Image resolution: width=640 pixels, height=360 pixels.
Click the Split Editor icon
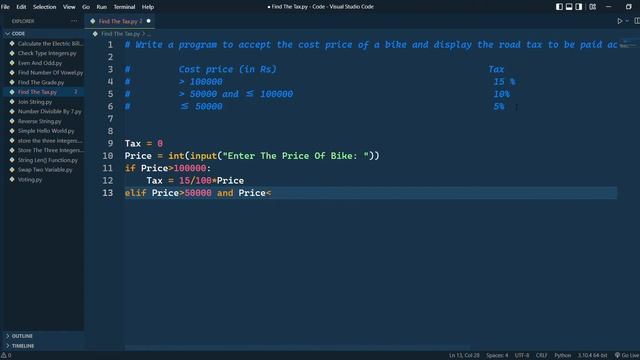pyautogui.click(x=637, y=21)
